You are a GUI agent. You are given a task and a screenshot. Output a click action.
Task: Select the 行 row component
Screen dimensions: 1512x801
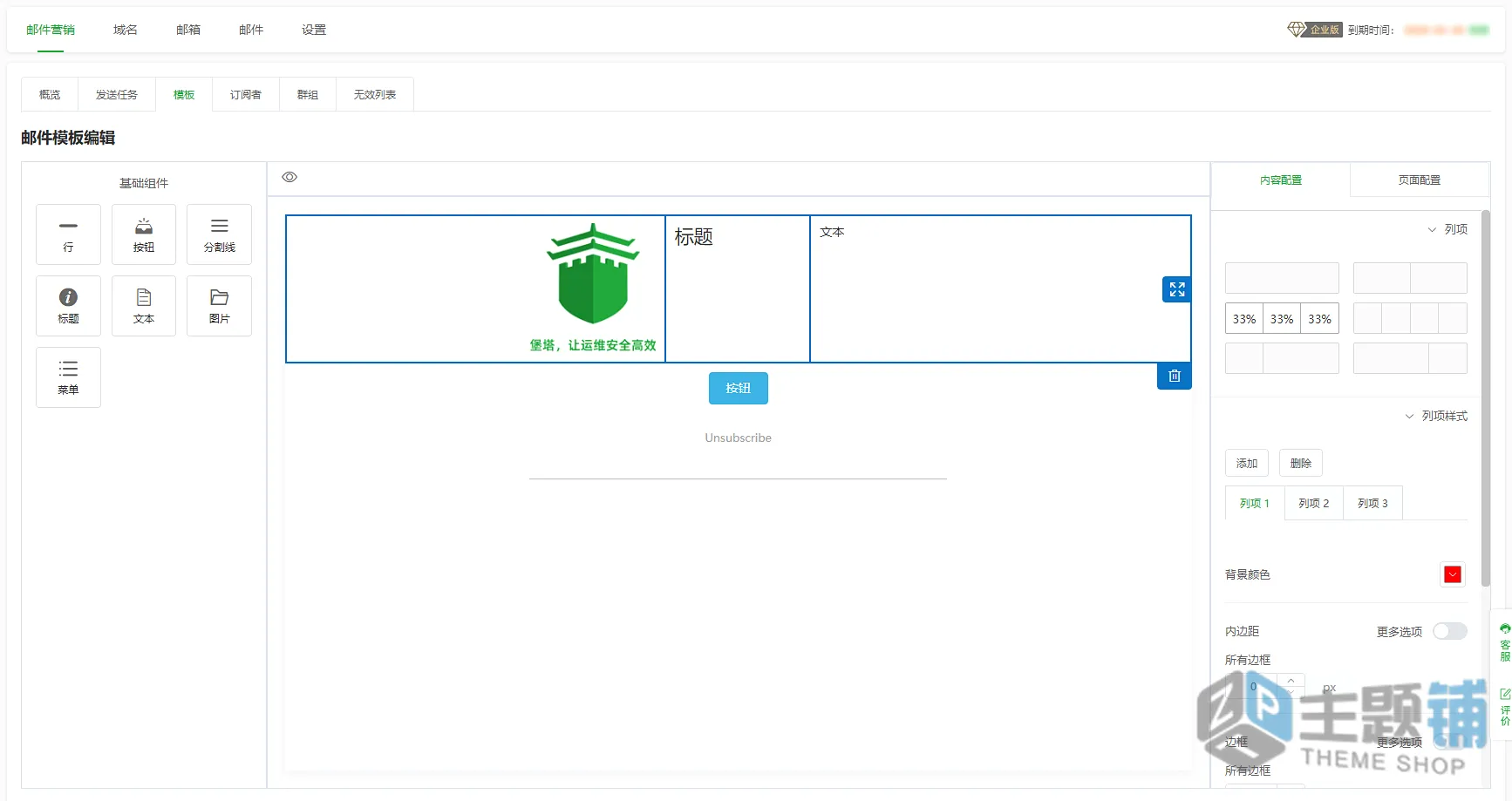pos(68,234)
